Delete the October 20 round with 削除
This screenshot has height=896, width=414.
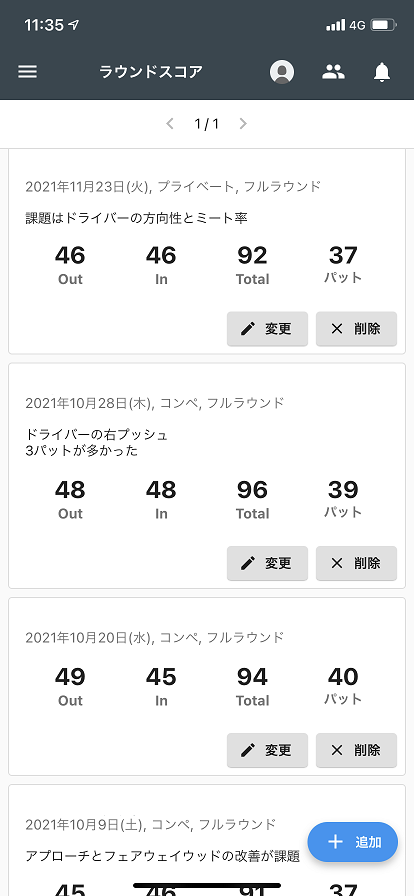(x=356, y=750)
